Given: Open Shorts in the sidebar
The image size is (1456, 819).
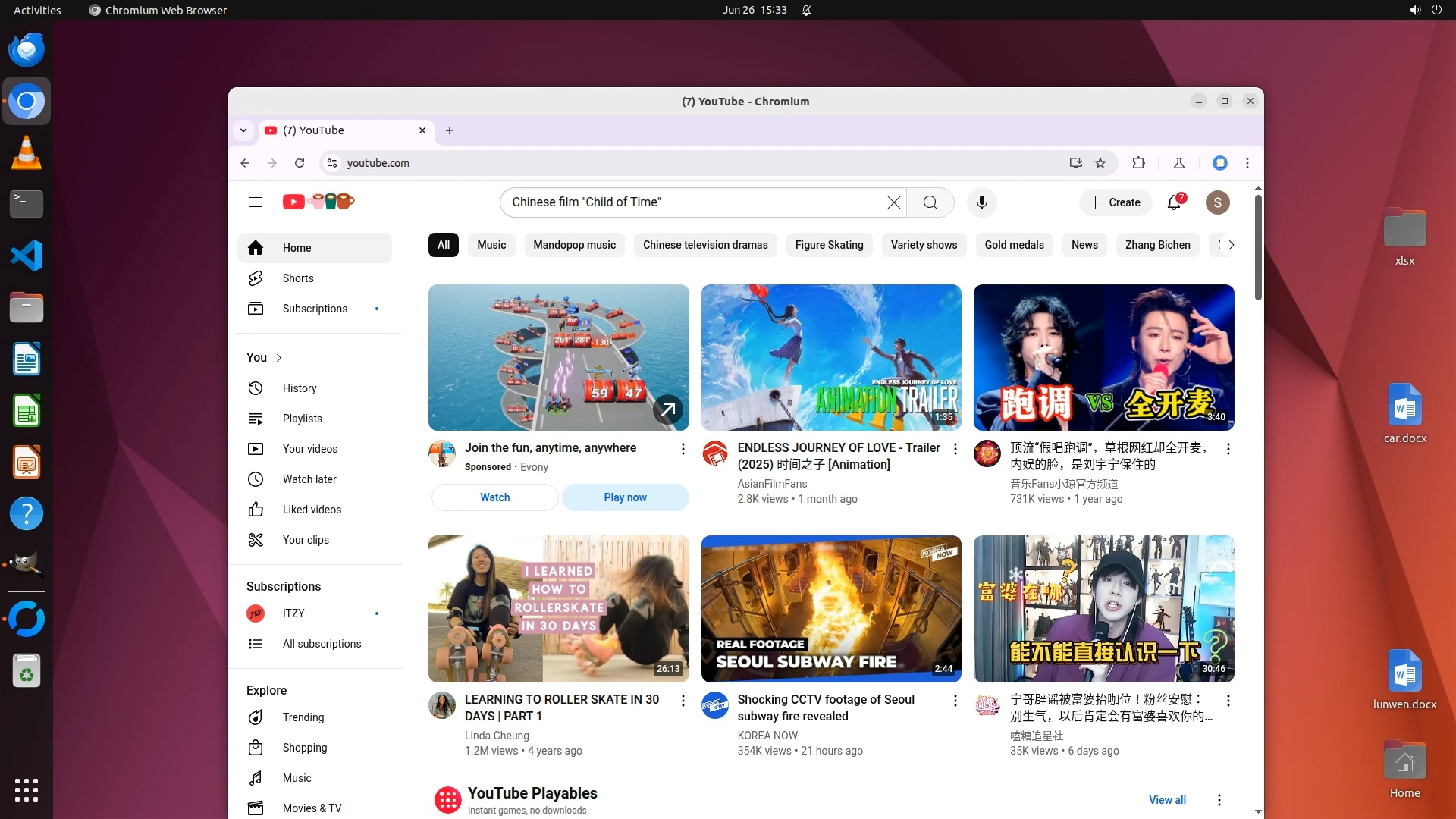Looking at the screenshot, I should (x=297, y=278).
